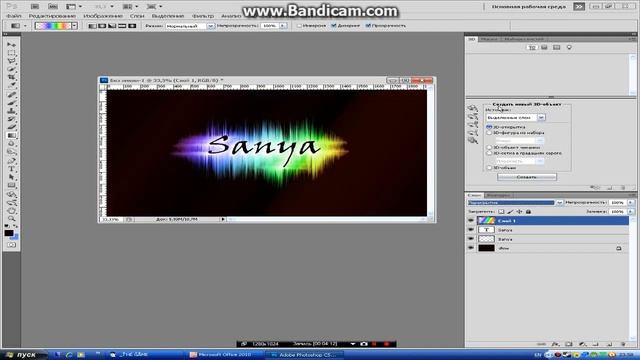Select the Brush tool

(11, 102)
